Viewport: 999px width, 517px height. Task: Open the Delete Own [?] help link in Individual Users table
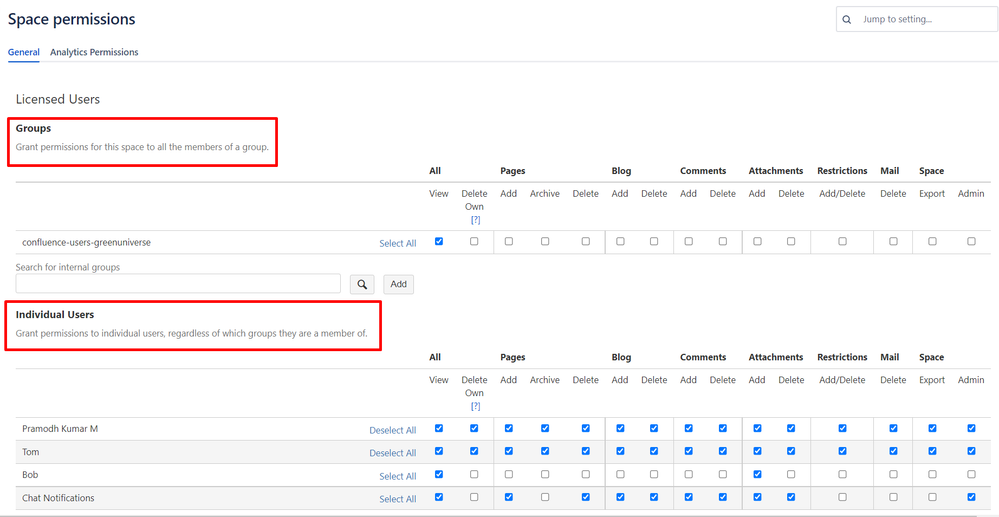(475, 405)
